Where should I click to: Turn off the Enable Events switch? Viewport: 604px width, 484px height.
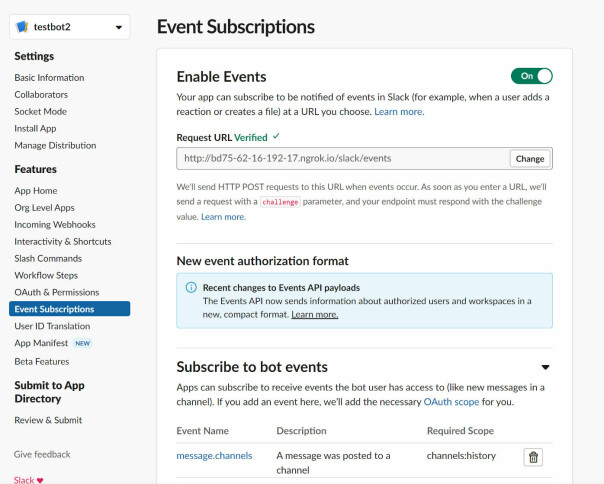coord(532,76)
